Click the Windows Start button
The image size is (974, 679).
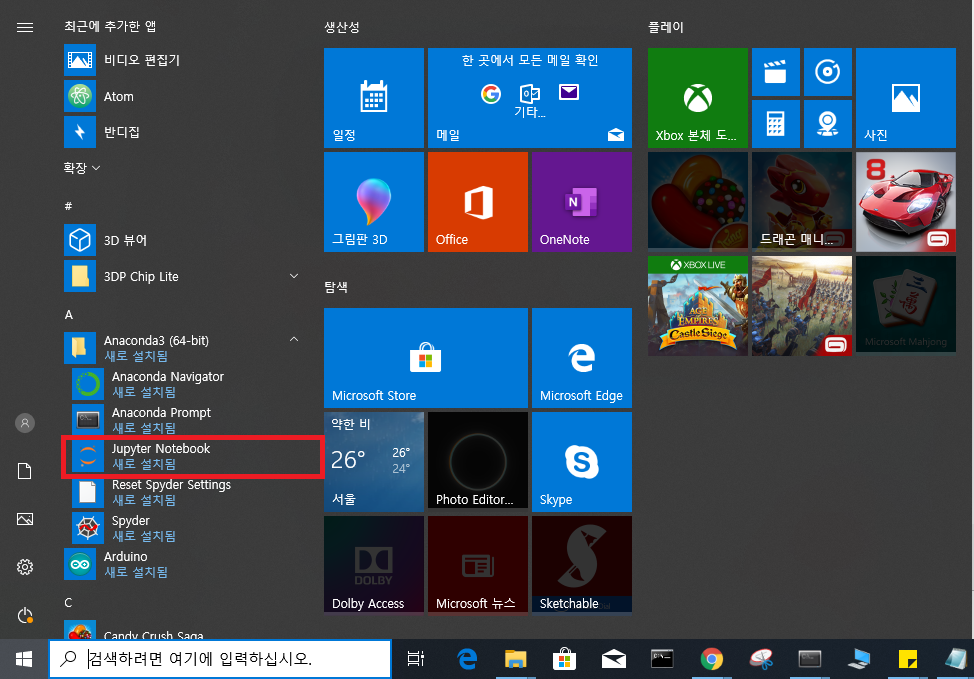[24, 659]
